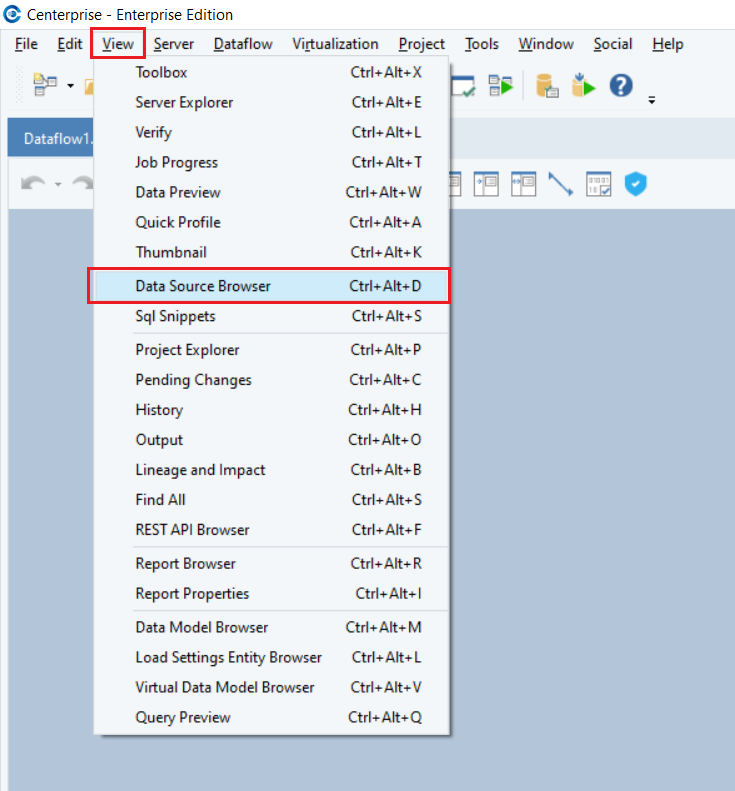The height and width of the screenshot is (791, 735).
Task: Choose Toolbox from the View menu
Action: (271, 72)
